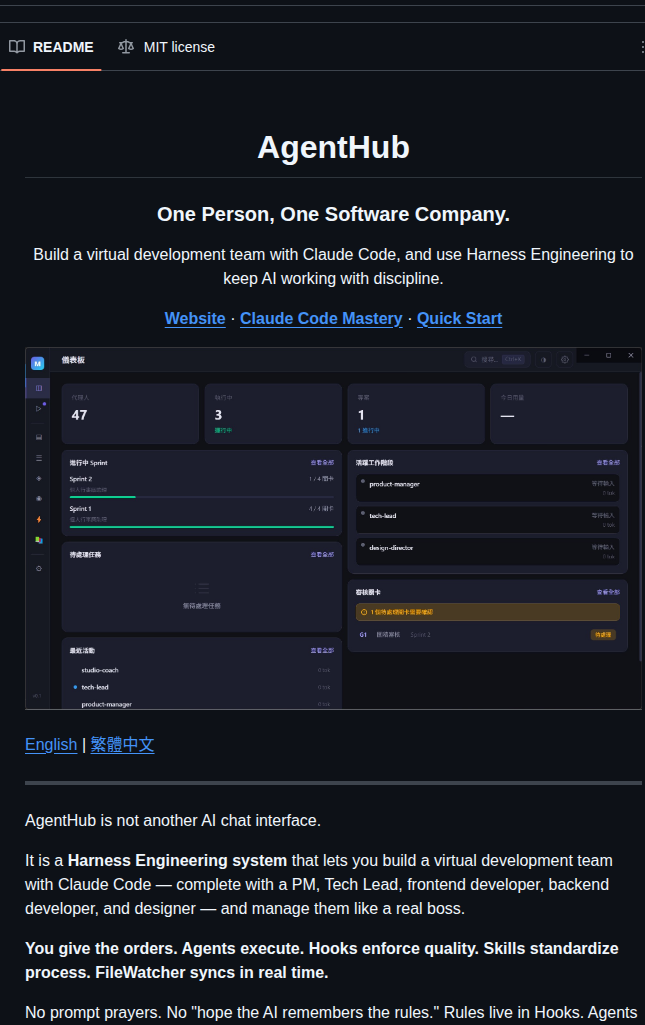Switch README language to English

[51, 745]
